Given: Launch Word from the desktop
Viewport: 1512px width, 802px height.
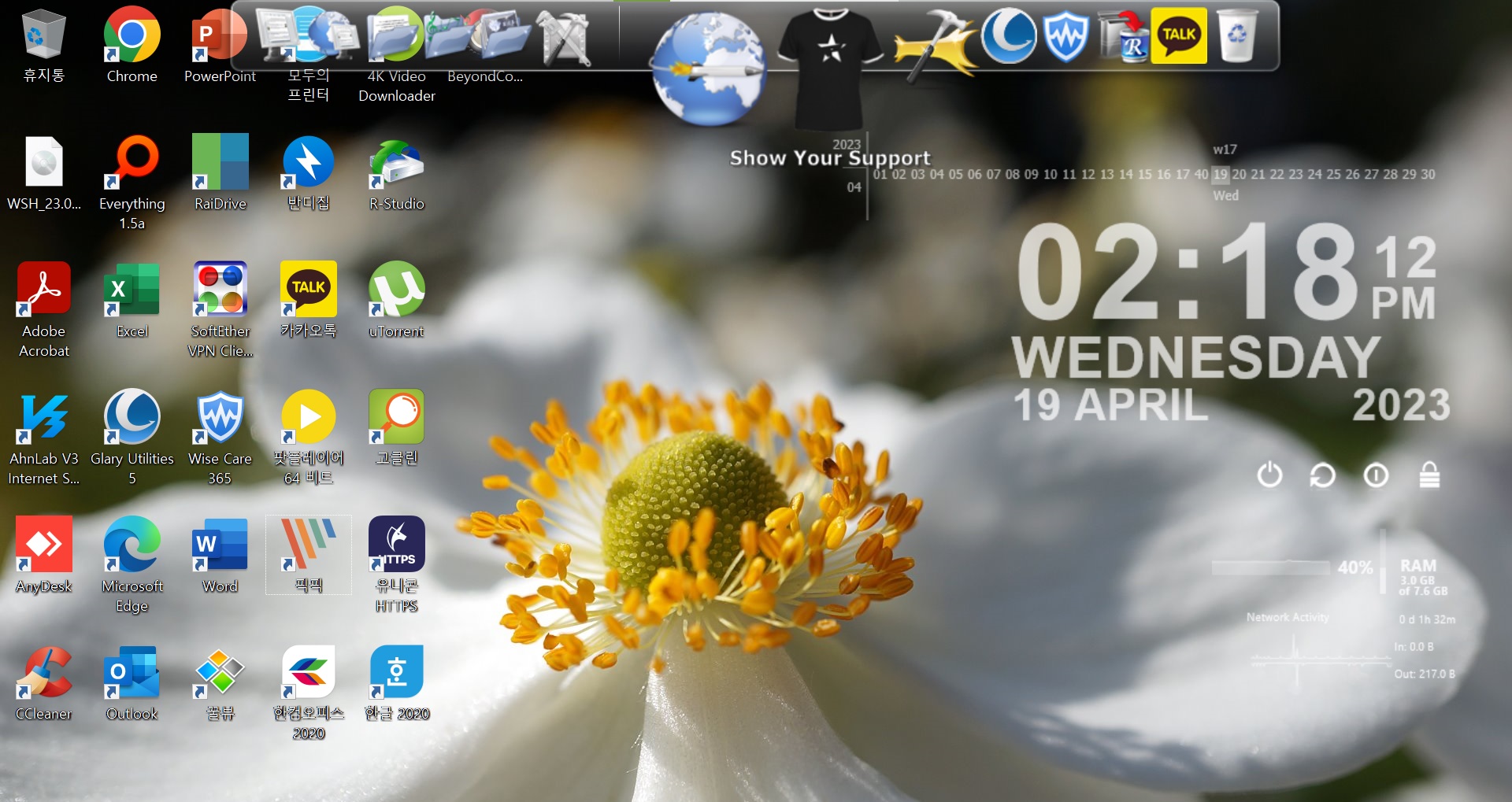Looking at the screenshot, I should pos(220,557).
